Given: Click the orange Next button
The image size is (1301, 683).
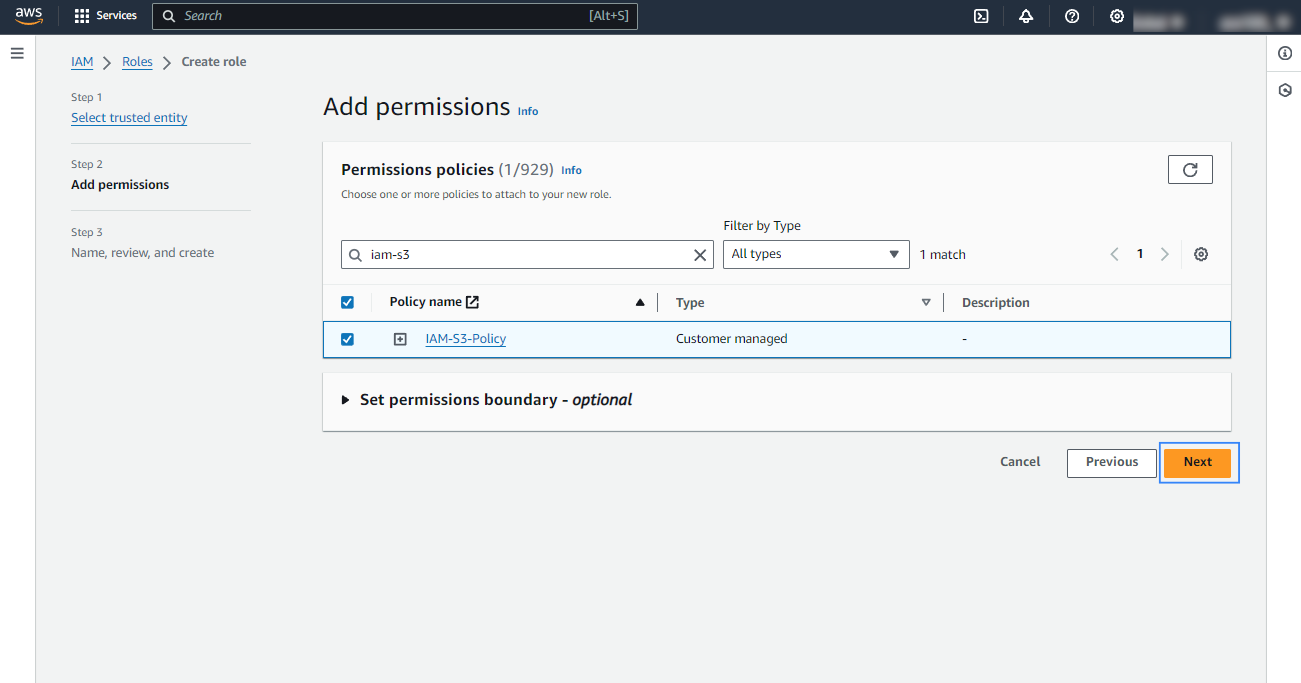Looking at the screenshot, I should click(1197, 462).
